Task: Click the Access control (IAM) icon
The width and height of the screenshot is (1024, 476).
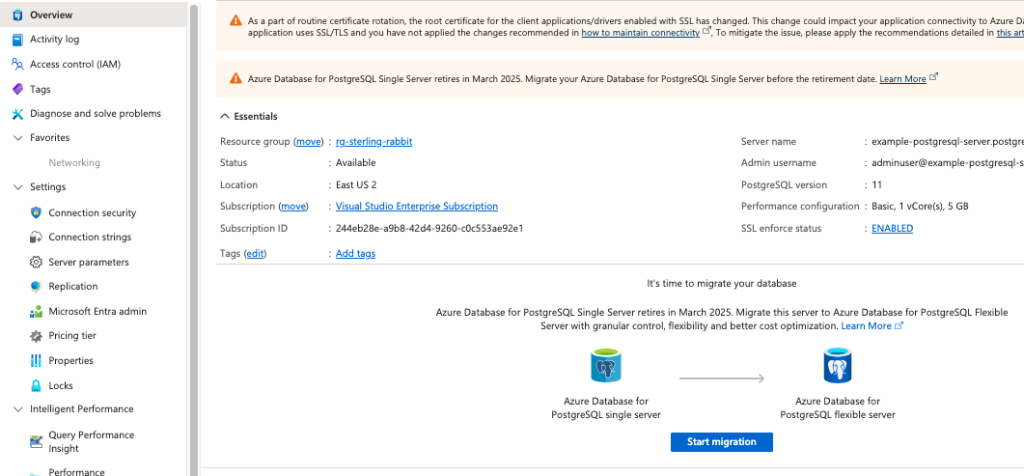Action: (18, 64)
